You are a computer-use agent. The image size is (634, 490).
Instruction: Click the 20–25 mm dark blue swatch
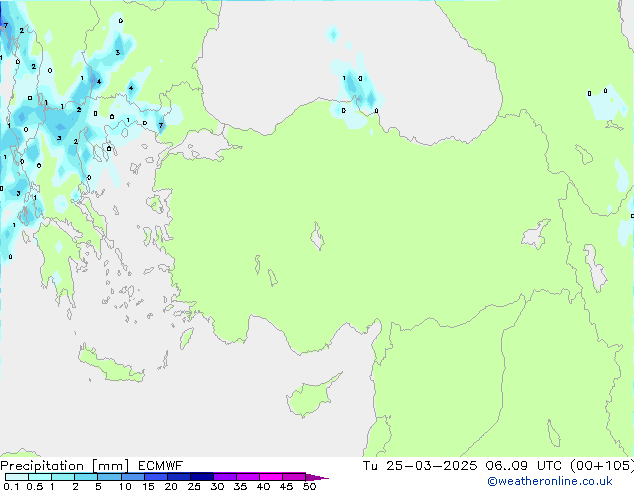point(178,477)
